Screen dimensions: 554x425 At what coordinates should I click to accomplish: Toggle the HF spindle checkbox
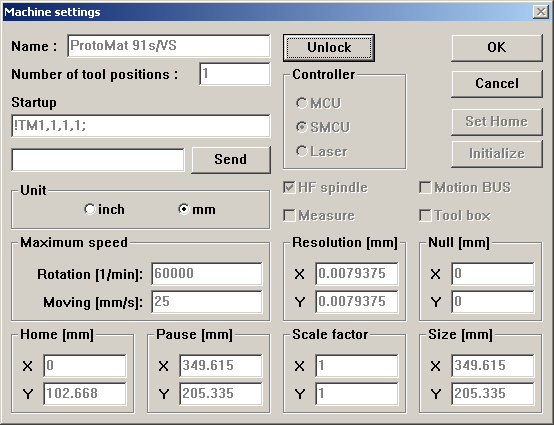[325, 188]
